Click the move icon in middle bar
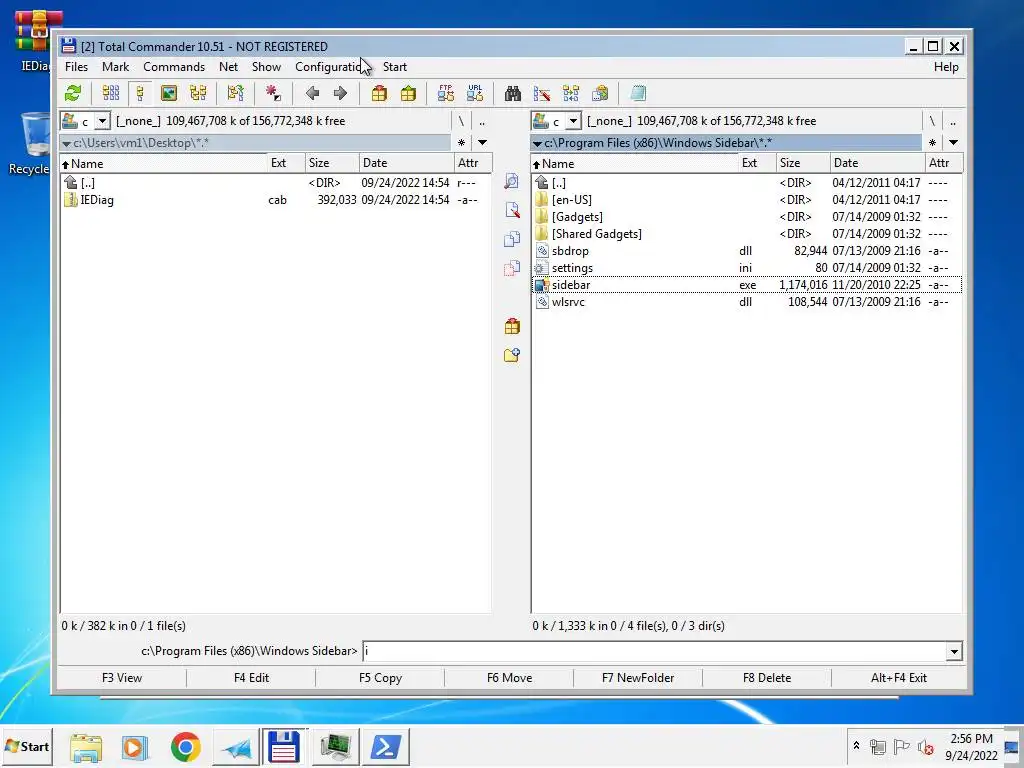This screenshot has height=768, width=1024. pos(512,268)
